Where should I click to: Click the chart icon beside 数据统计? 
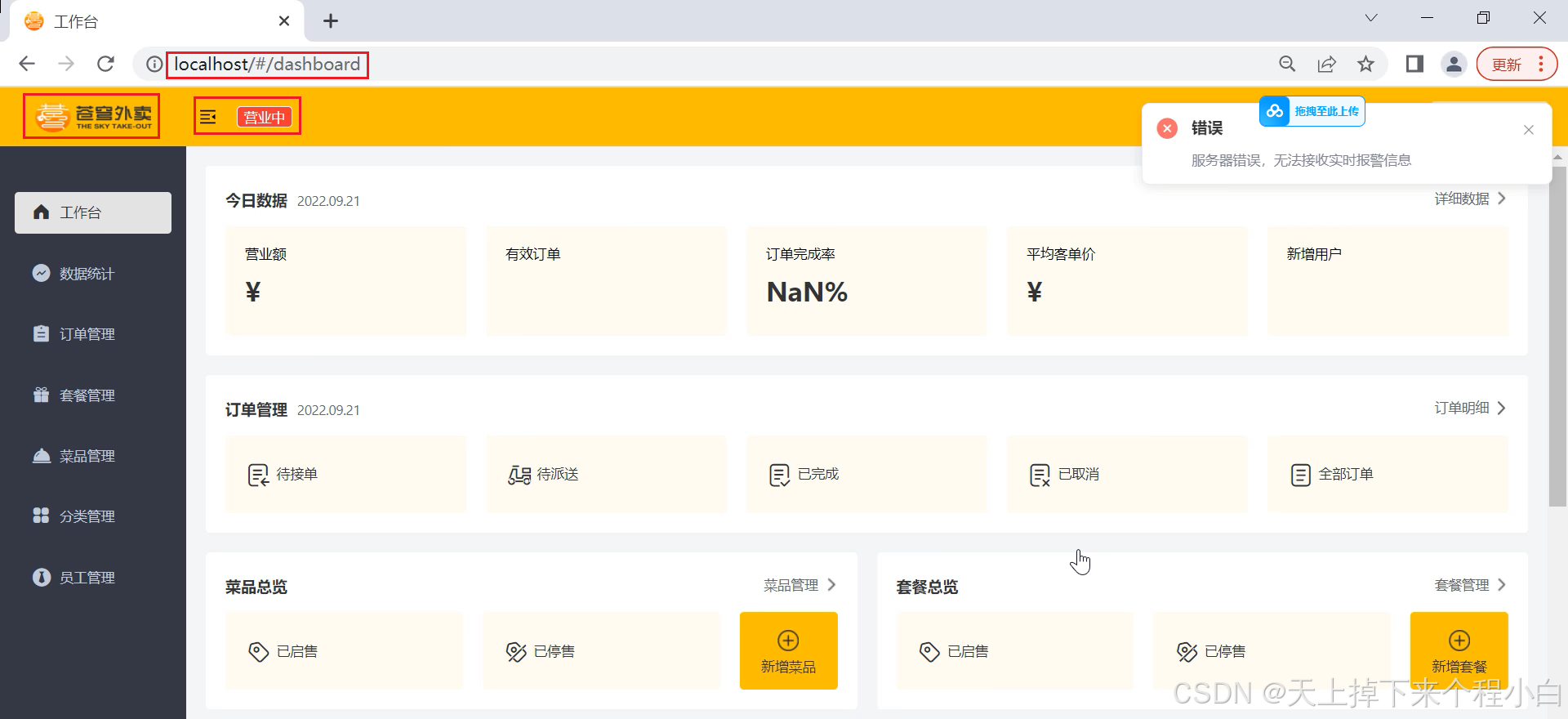tap(41, 273)
